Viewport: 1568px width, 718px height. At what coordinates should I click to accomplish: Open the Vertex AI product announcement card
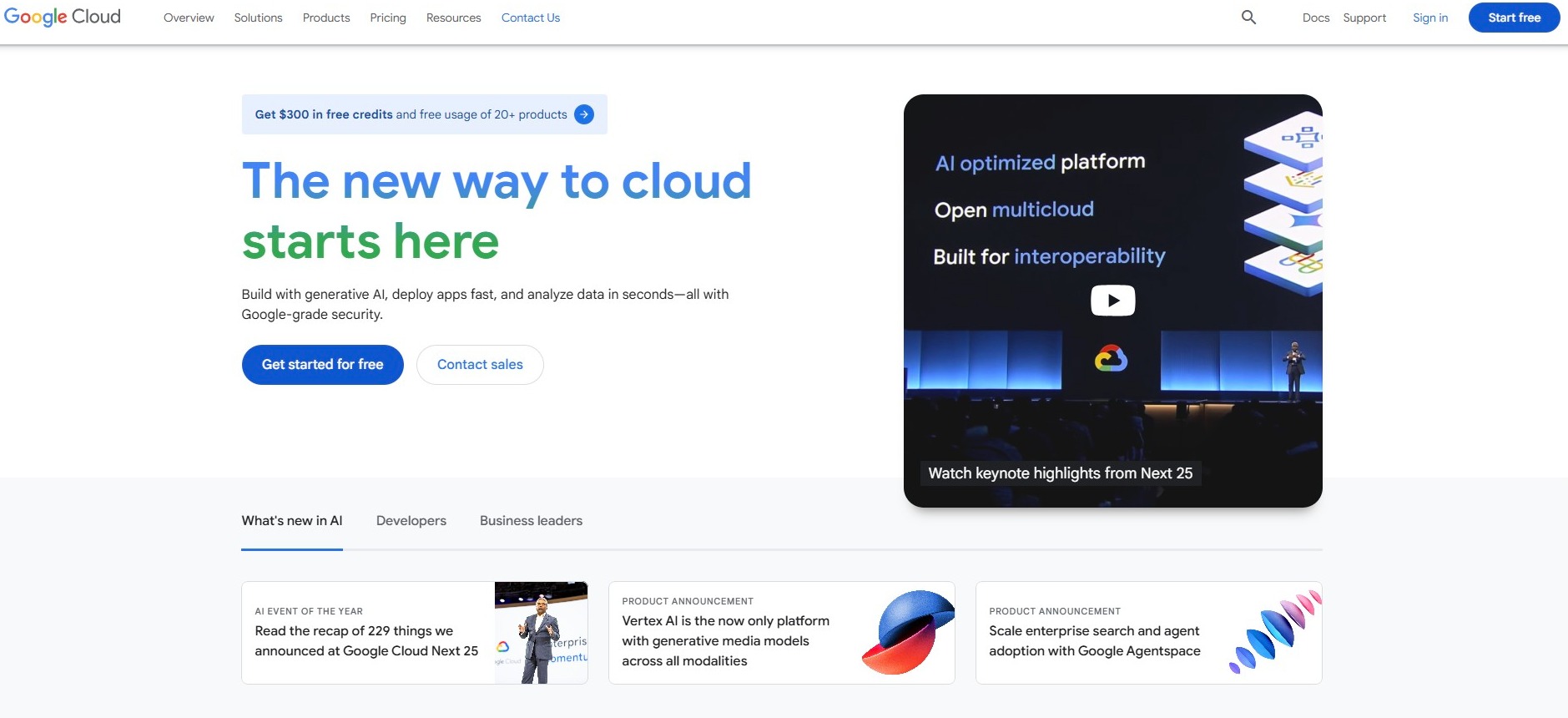pyautogui.click(x=782, y=633)
